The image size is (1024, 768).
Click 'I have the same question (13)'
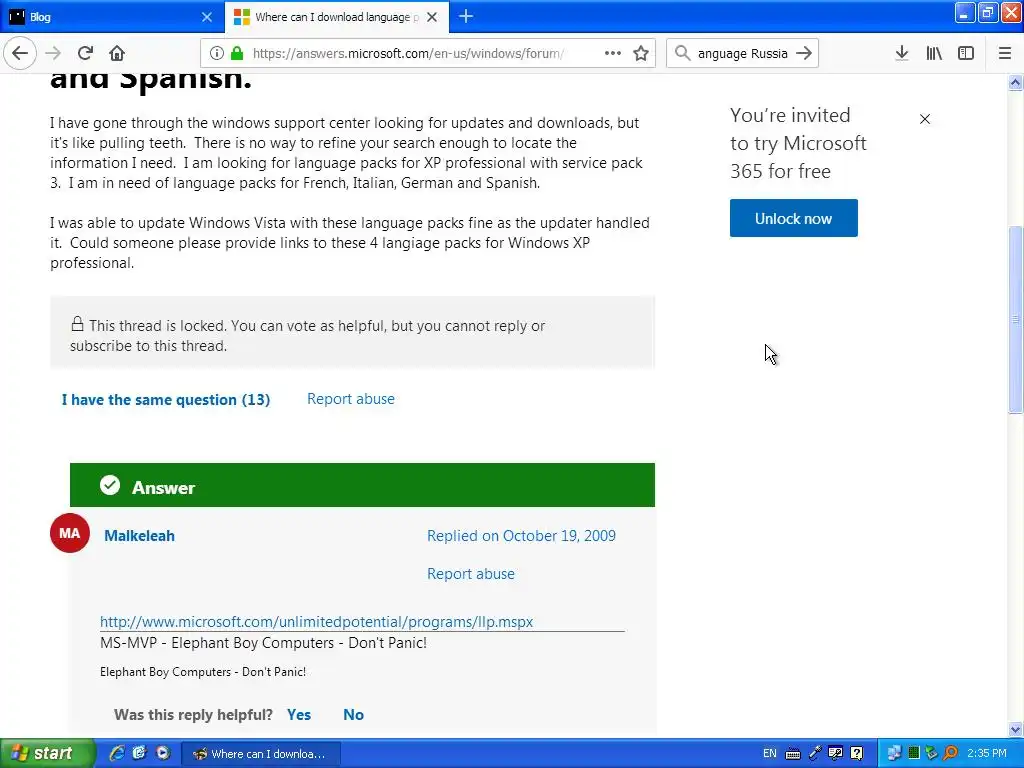click(x=166, y=400)
